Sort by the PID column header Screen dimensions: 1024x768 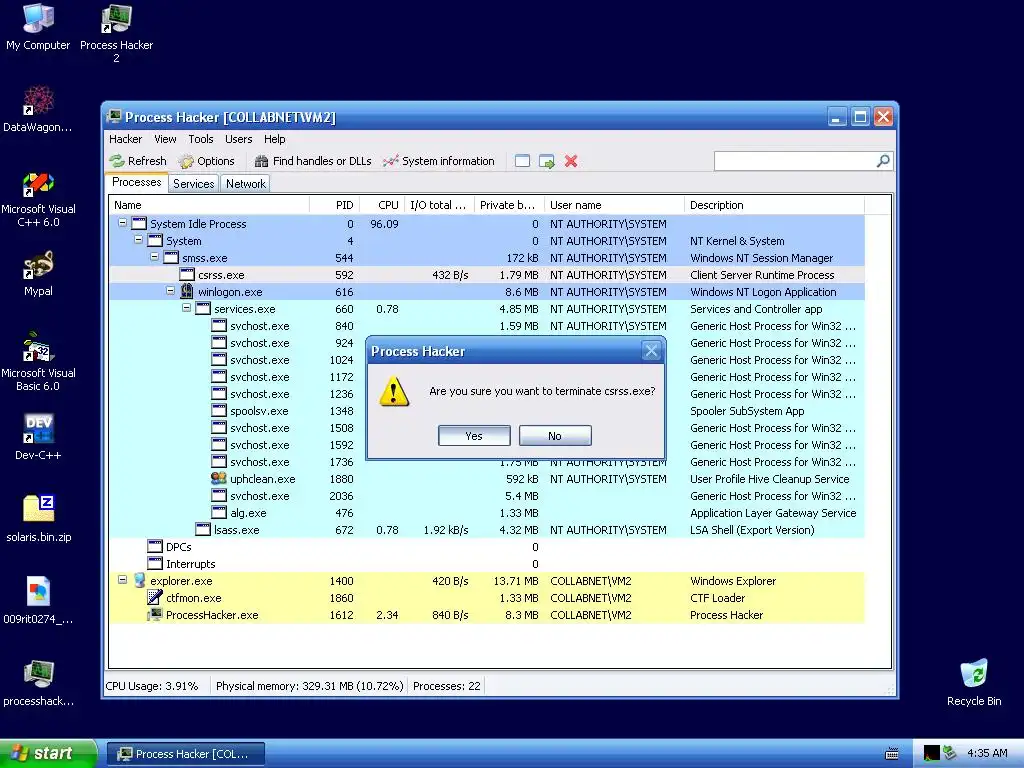pos(334,205)
